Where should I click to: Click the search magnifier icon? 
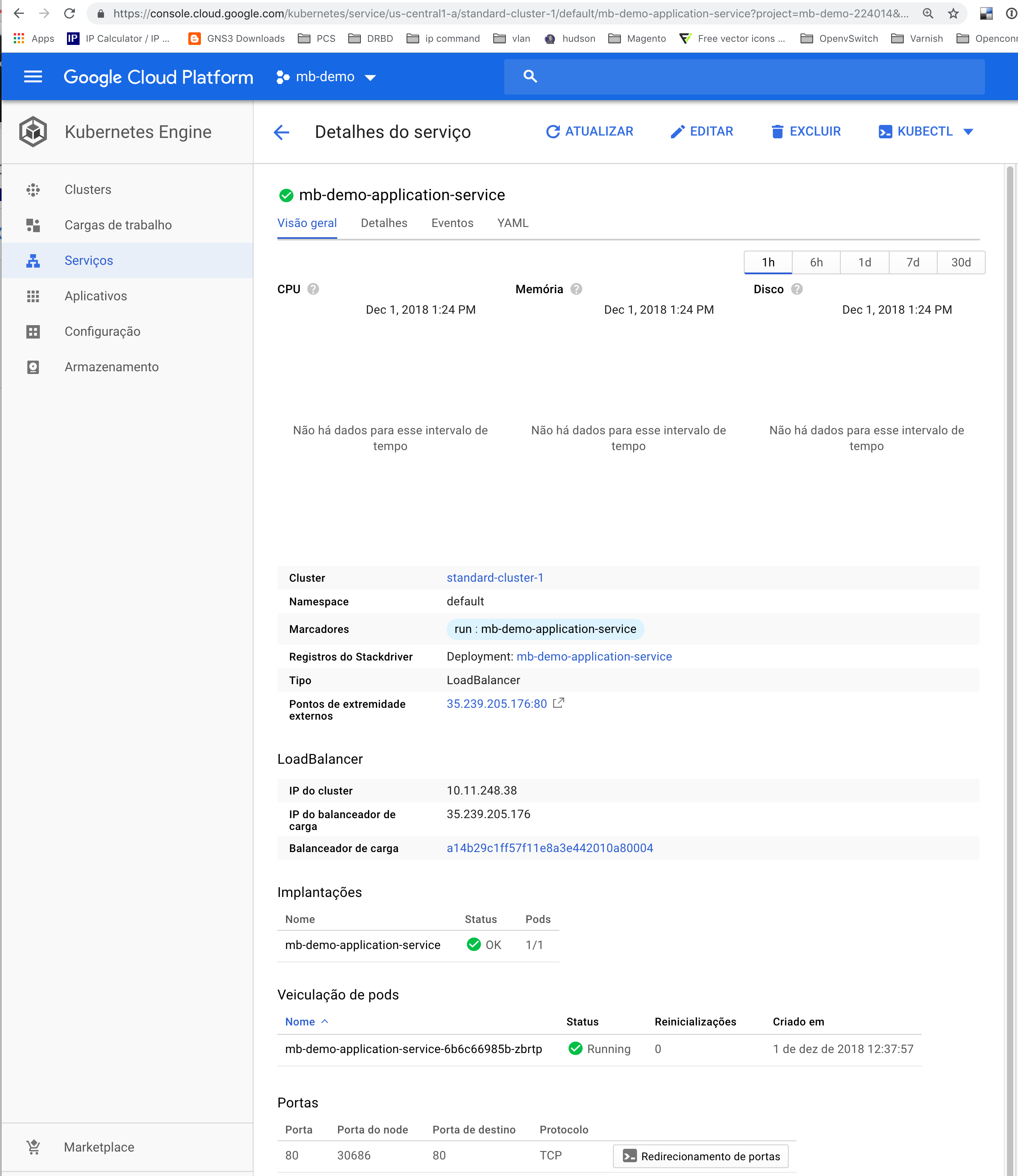coord(530,77)
